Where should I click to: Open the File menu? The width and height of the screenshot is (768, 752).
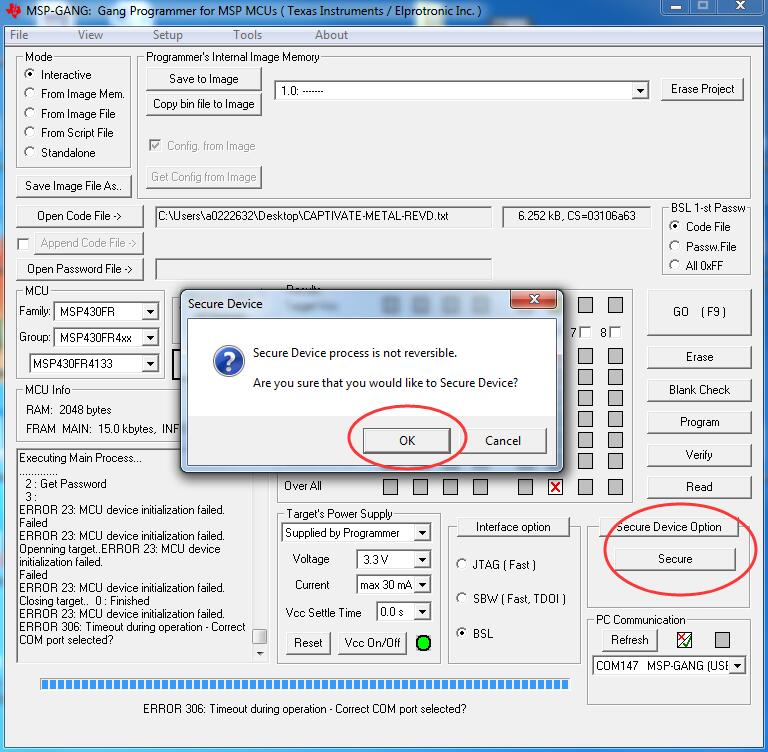pyautogui.click(x=19, y=35)
